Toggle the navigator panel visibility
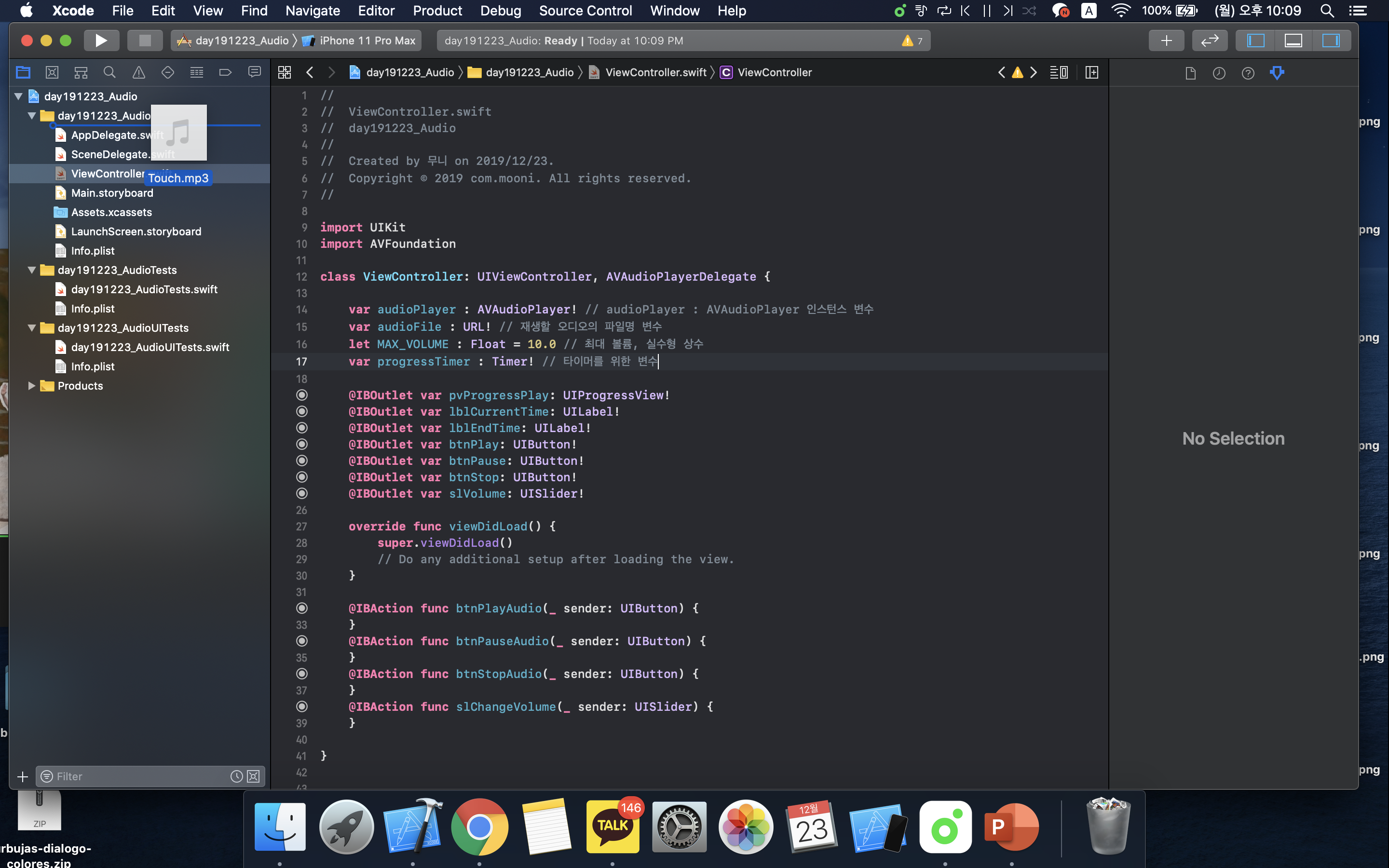 pyautogui.click(x=1255, y=40)
